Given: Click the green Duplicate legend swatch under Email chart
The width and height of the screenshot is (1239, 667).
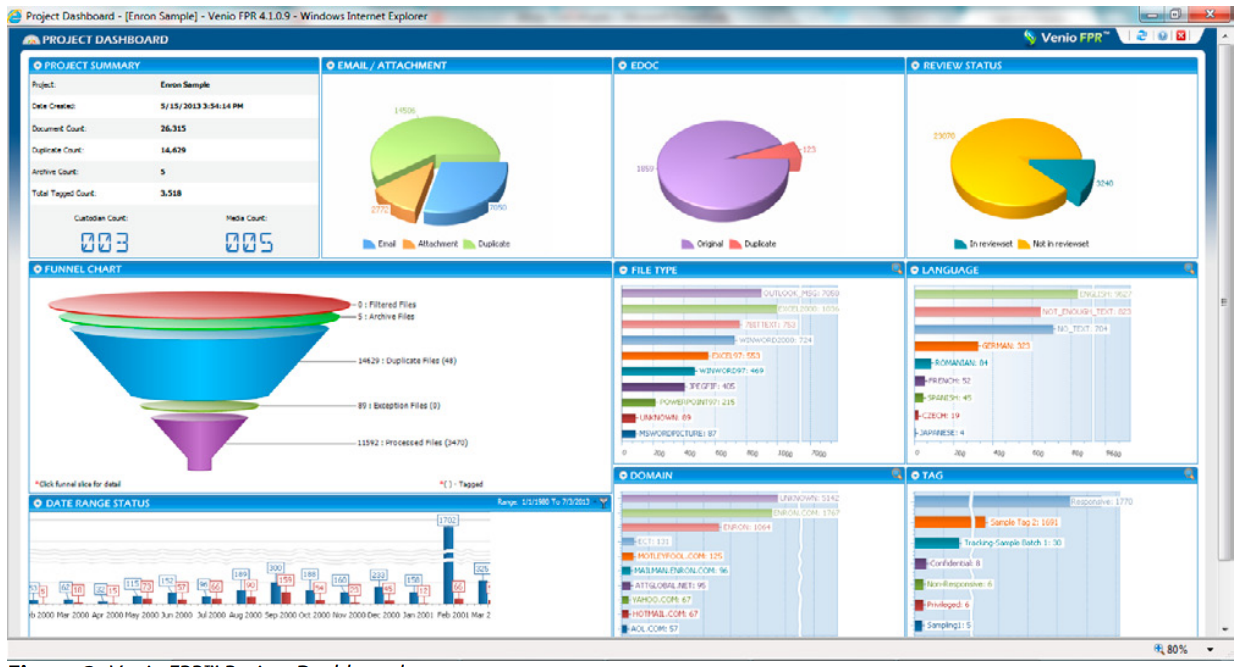Looking at the screenshot, I should click(468, 244).
